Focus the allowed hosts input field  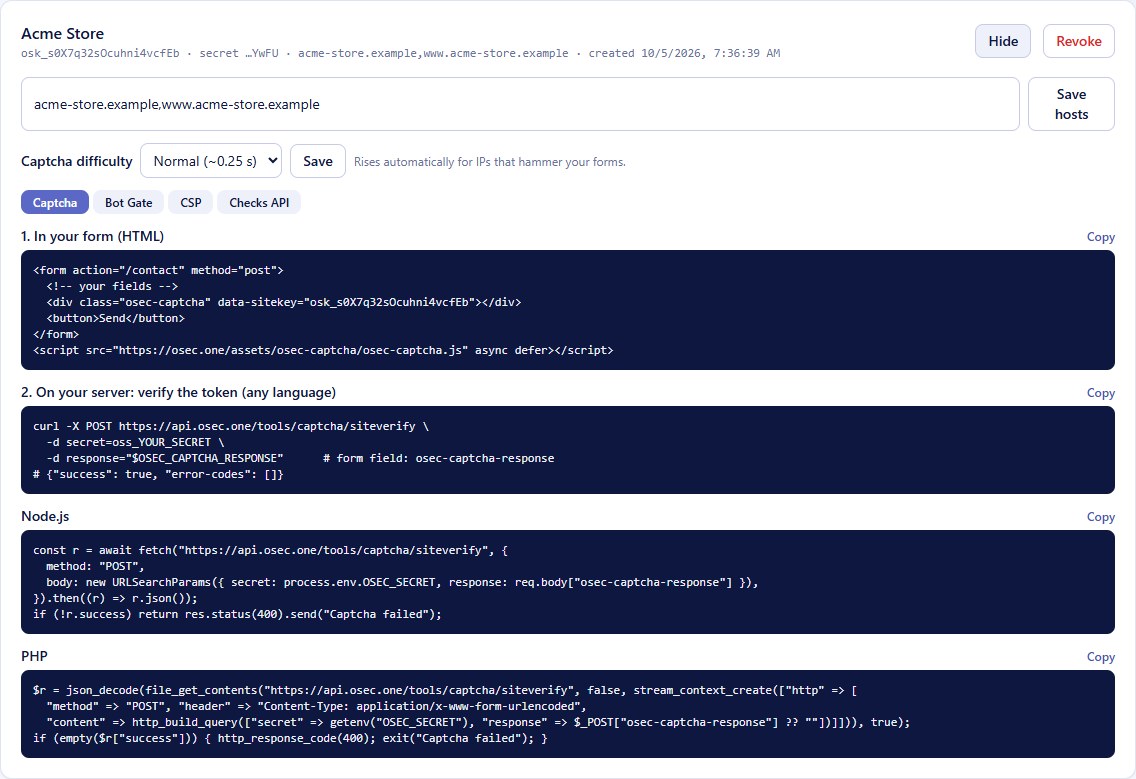pyautogui.click(x=520, y=104)
